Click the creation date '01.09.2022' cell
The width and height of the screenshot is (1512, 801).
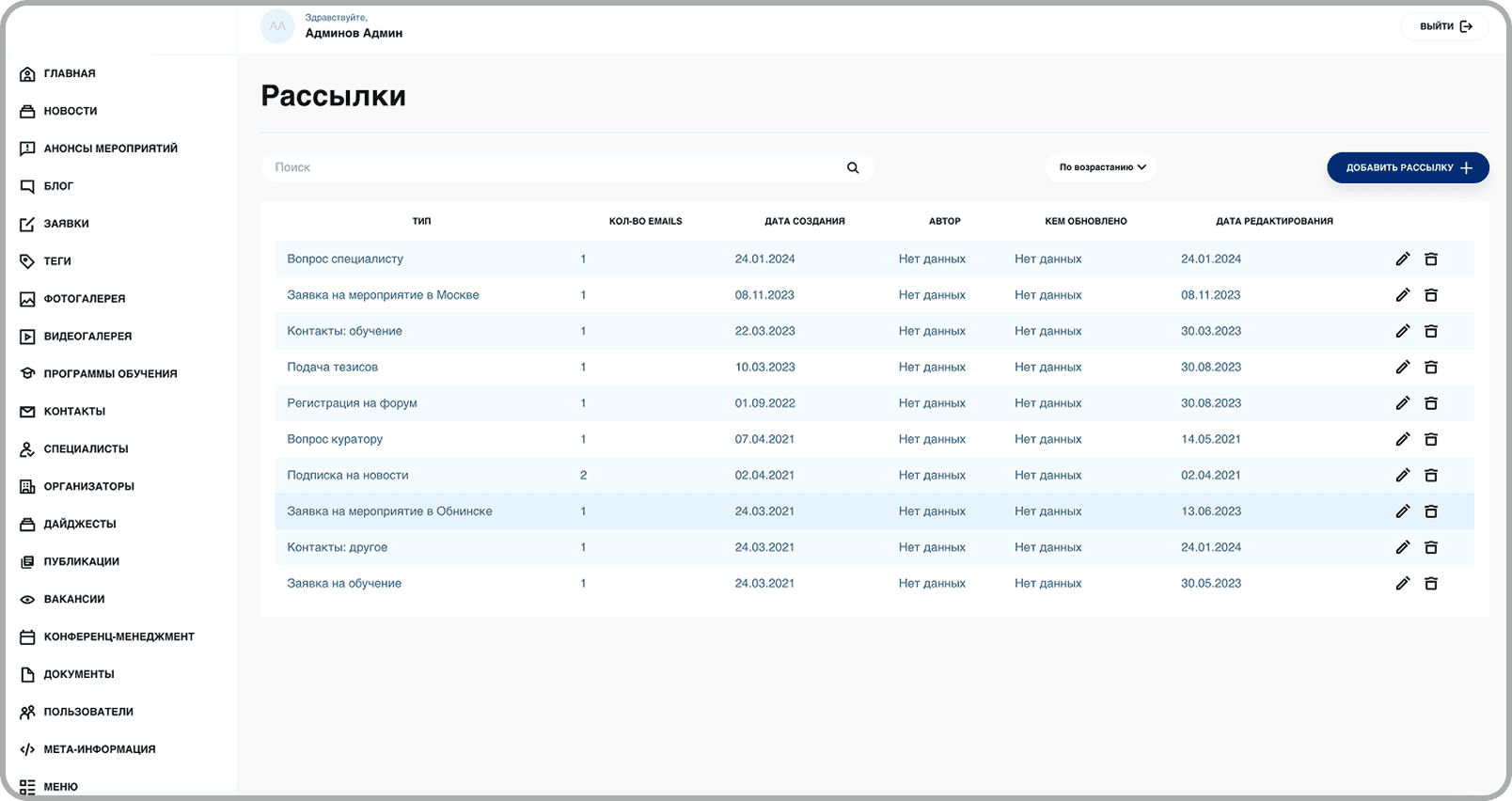click(765, 403)
